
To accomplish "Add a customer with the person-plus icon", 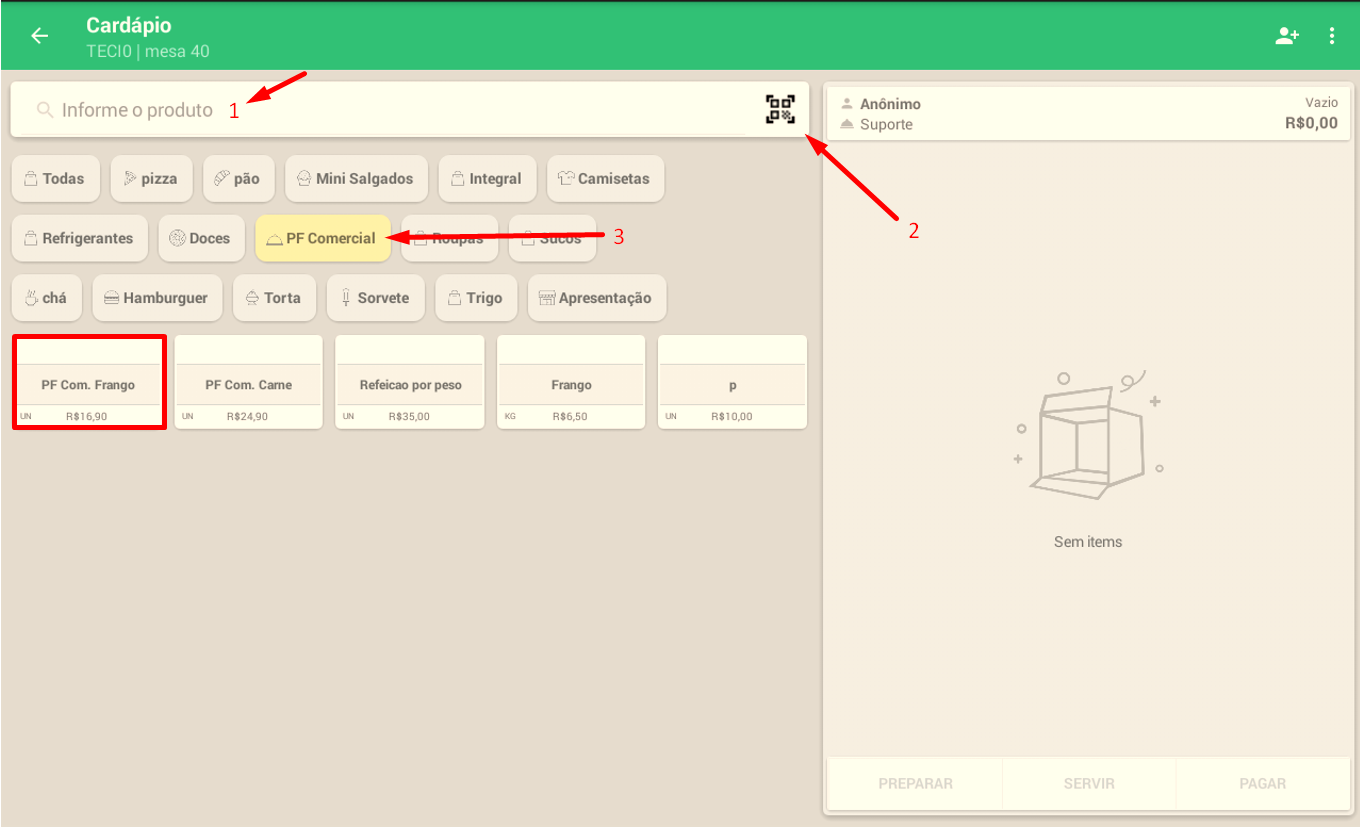I will click(x=1286, y=36).
